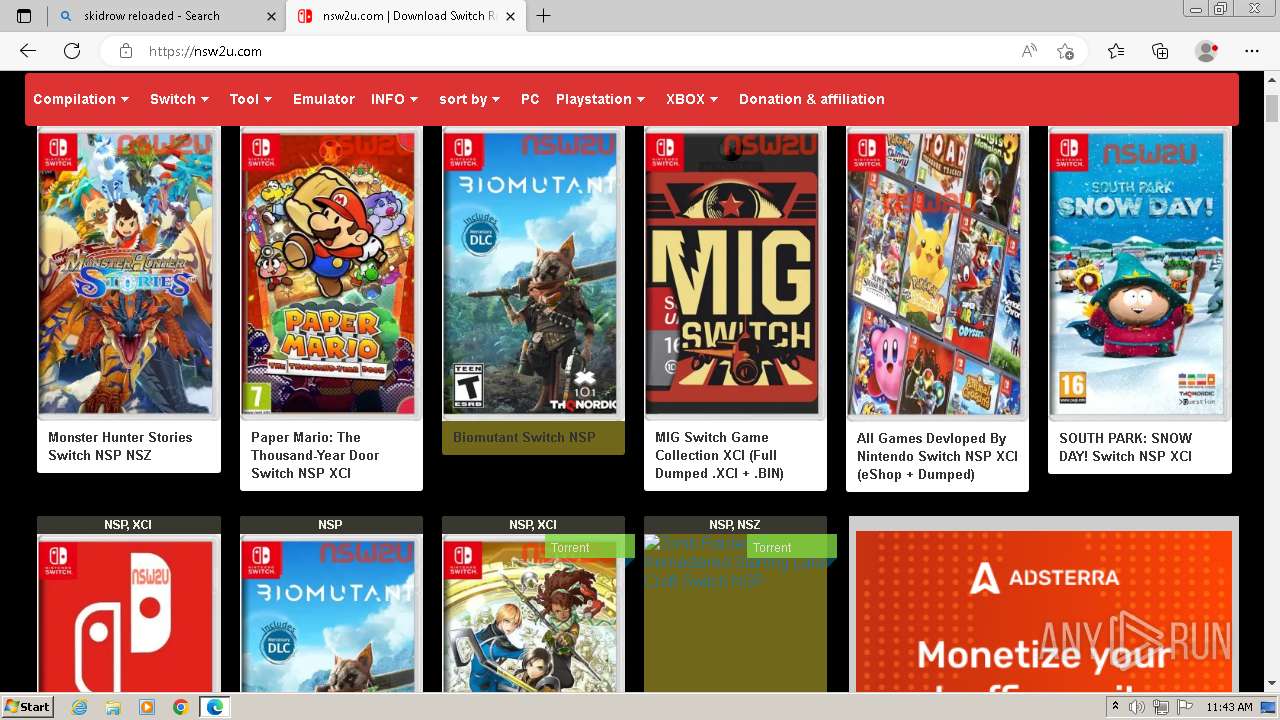Expand the Tool menu

[251, 99]
